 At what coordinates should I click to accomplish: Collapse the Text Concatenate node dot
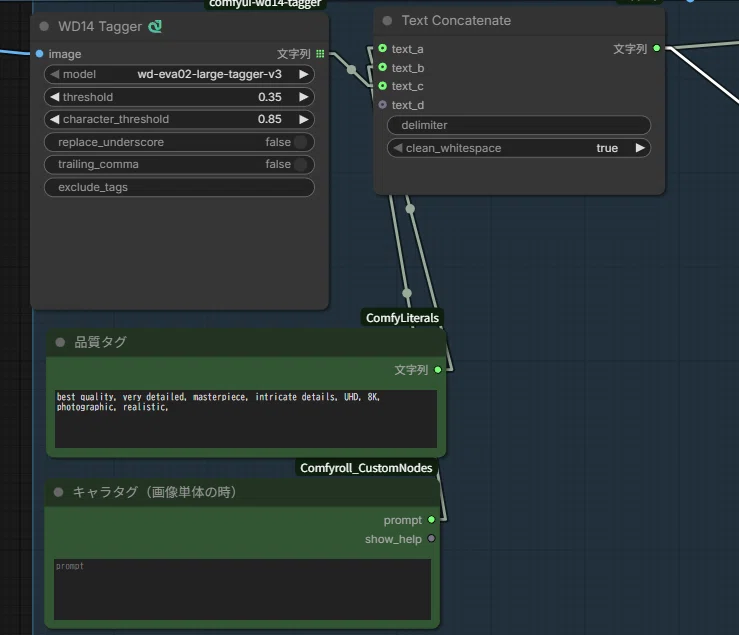pyautogui.click(x=387, y=21)
